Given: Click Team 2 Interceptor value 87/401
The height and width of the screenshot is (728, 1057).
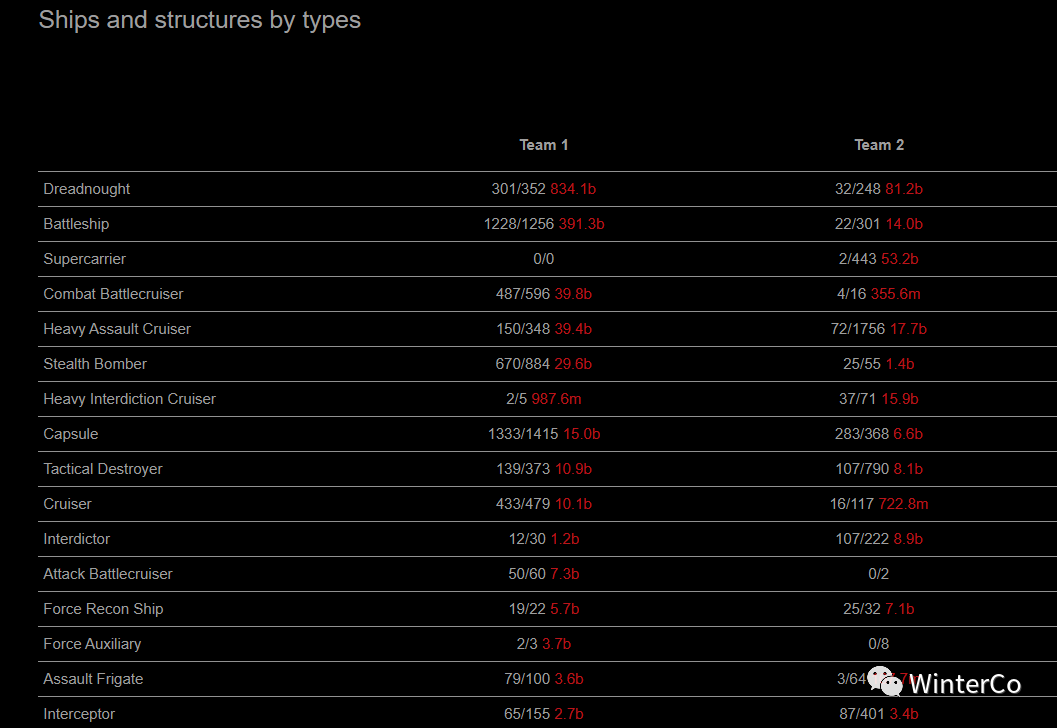Looking at the screenshot, I should tap(862, 715).
